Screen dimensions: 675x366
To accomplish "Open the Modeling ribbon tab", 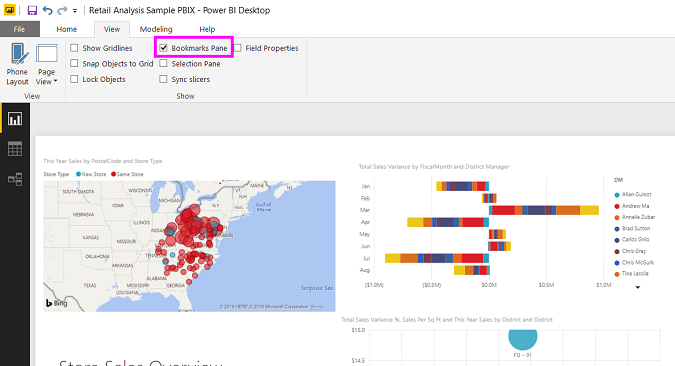I will (x=156, y=29).
